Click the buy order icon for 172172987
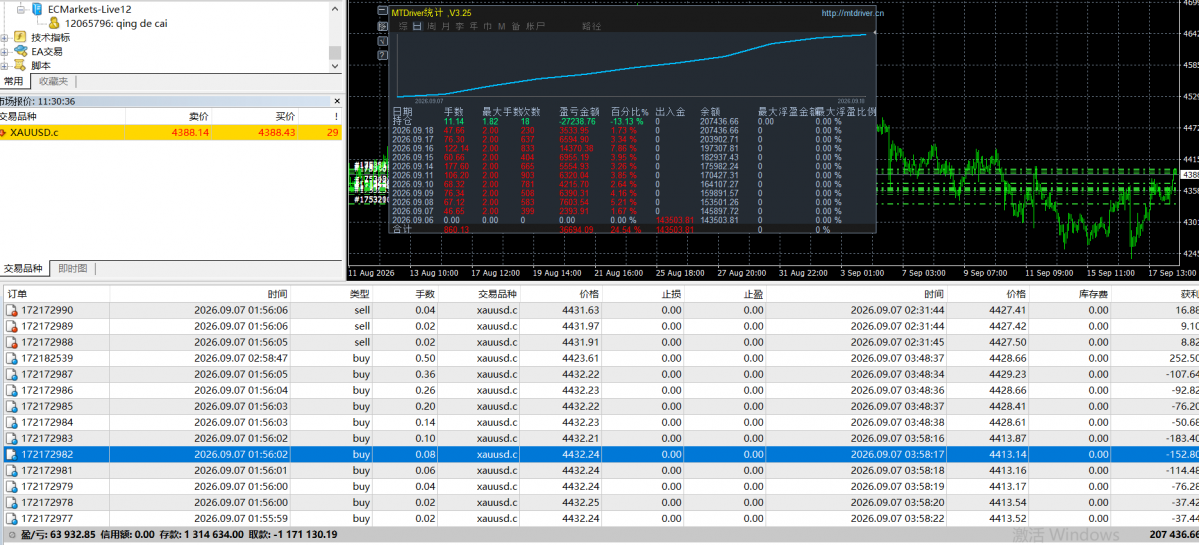This screenshot has height=545, width=1199. tap(11, 374)
